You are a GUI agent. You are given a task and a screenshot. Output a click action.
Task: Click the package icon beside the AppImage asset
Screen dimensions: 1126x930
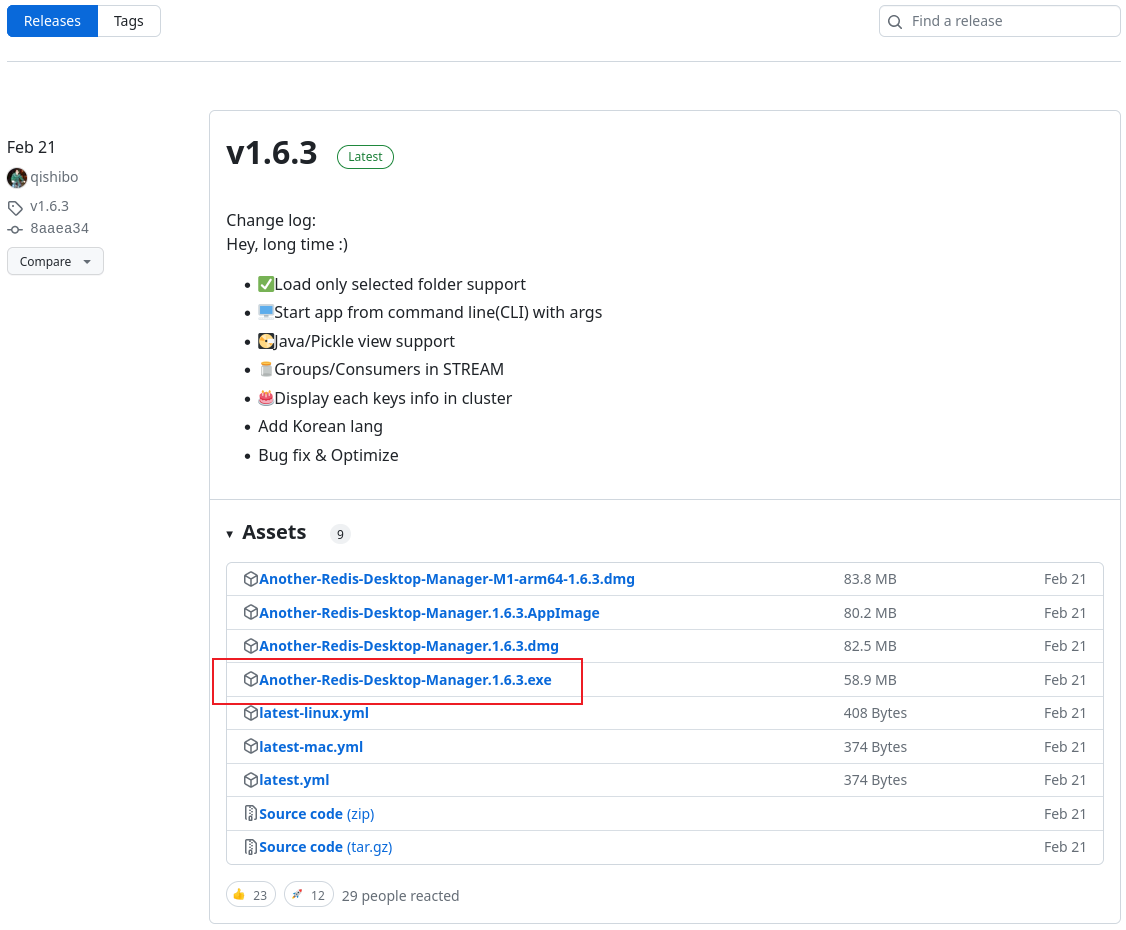(250, 612)
